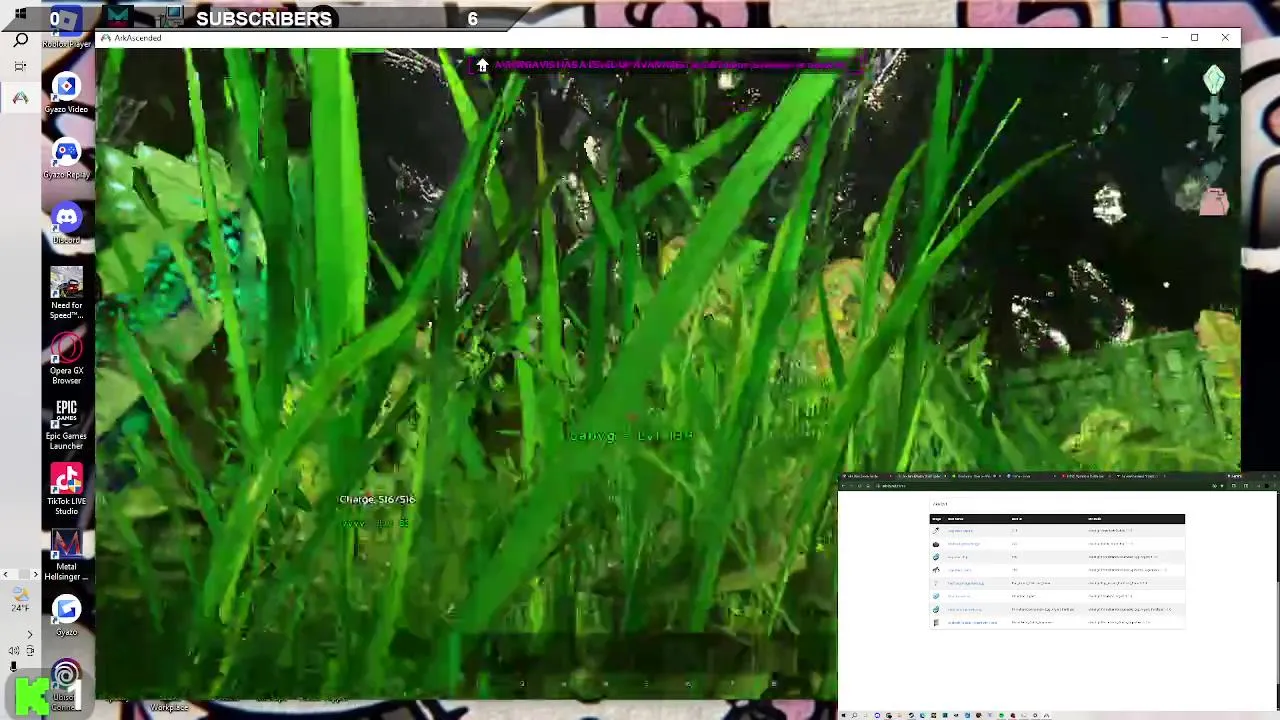The image size is (1280, 720).
Task: Open the Epic Games Launcher shortcut
Action: click(x=66, y=424)
